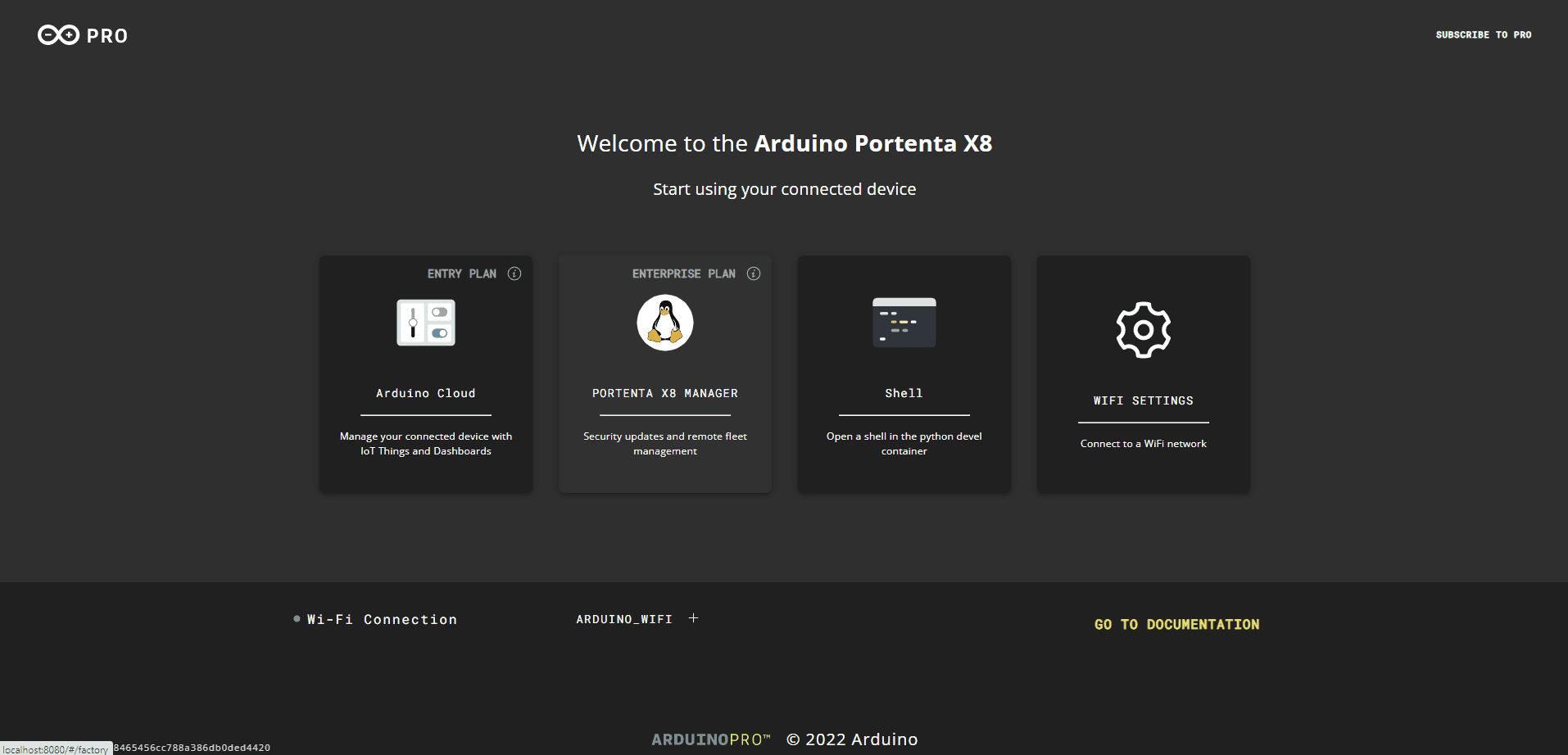This screenshot has width=1568, height=755.
Task: Click the Entry Plan label
Action: point(461,274)
